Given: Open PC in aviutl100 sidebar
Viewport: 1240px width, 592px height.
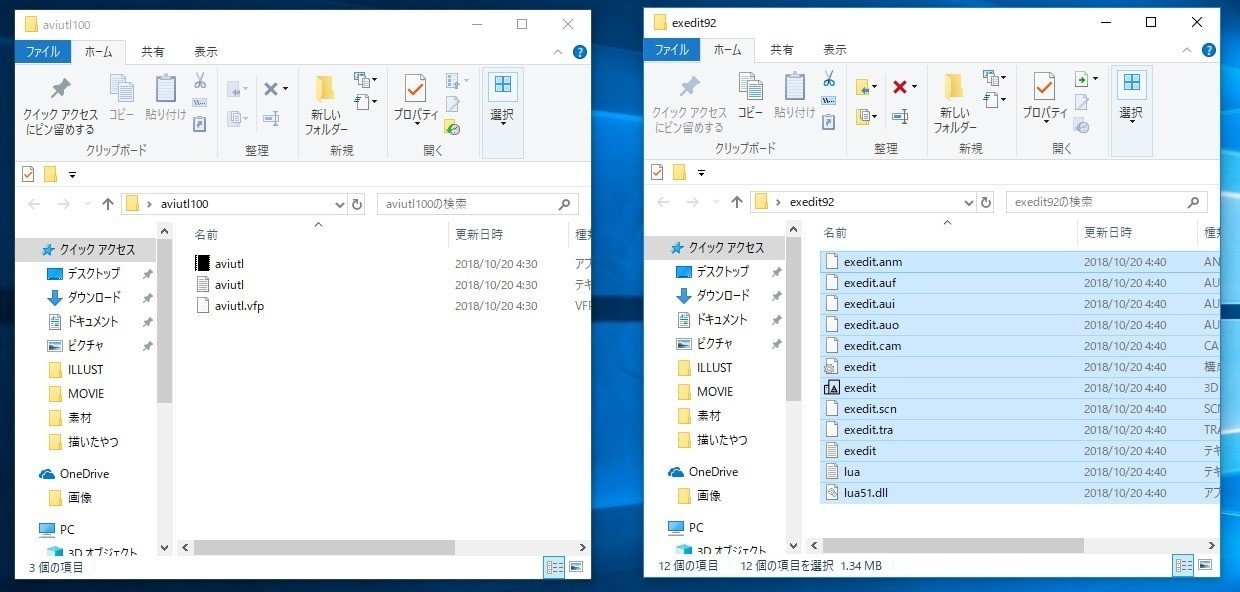Looking at the screenshot, I should point(67,530).
